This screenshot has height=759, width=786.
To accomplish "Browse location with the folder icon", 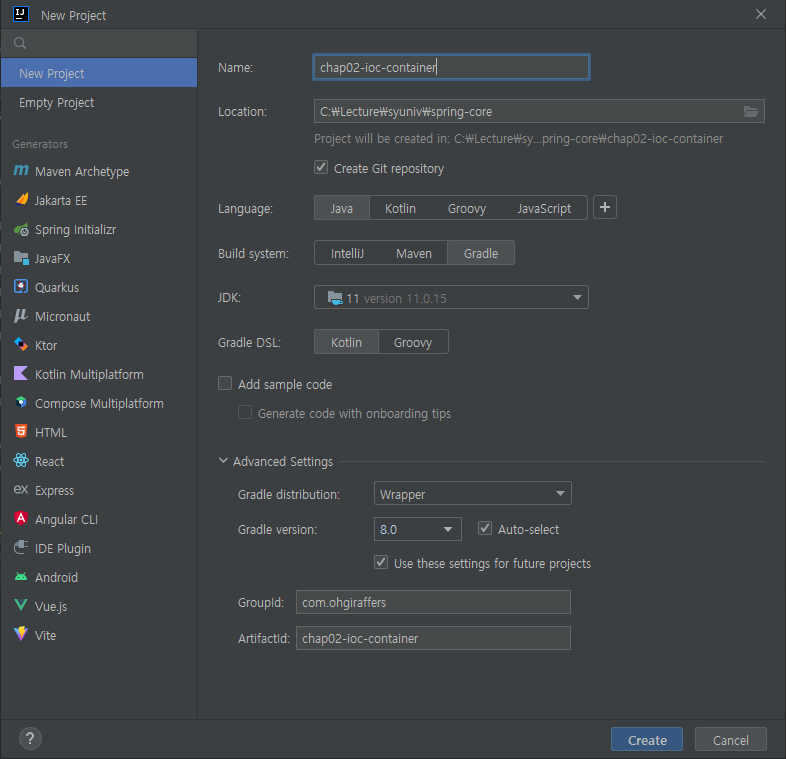I will (750, 111).
